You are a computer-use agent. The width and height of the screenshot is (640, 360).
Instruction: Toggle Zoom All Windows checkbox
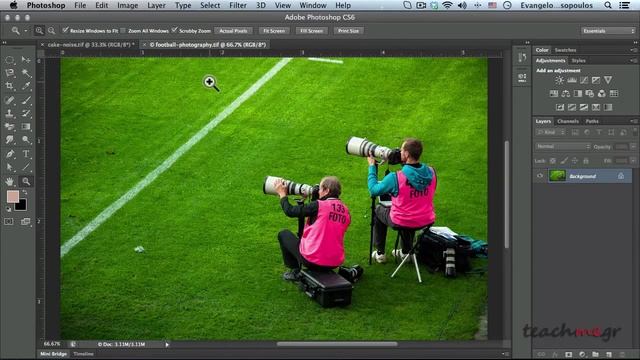(x=123, y=30)
